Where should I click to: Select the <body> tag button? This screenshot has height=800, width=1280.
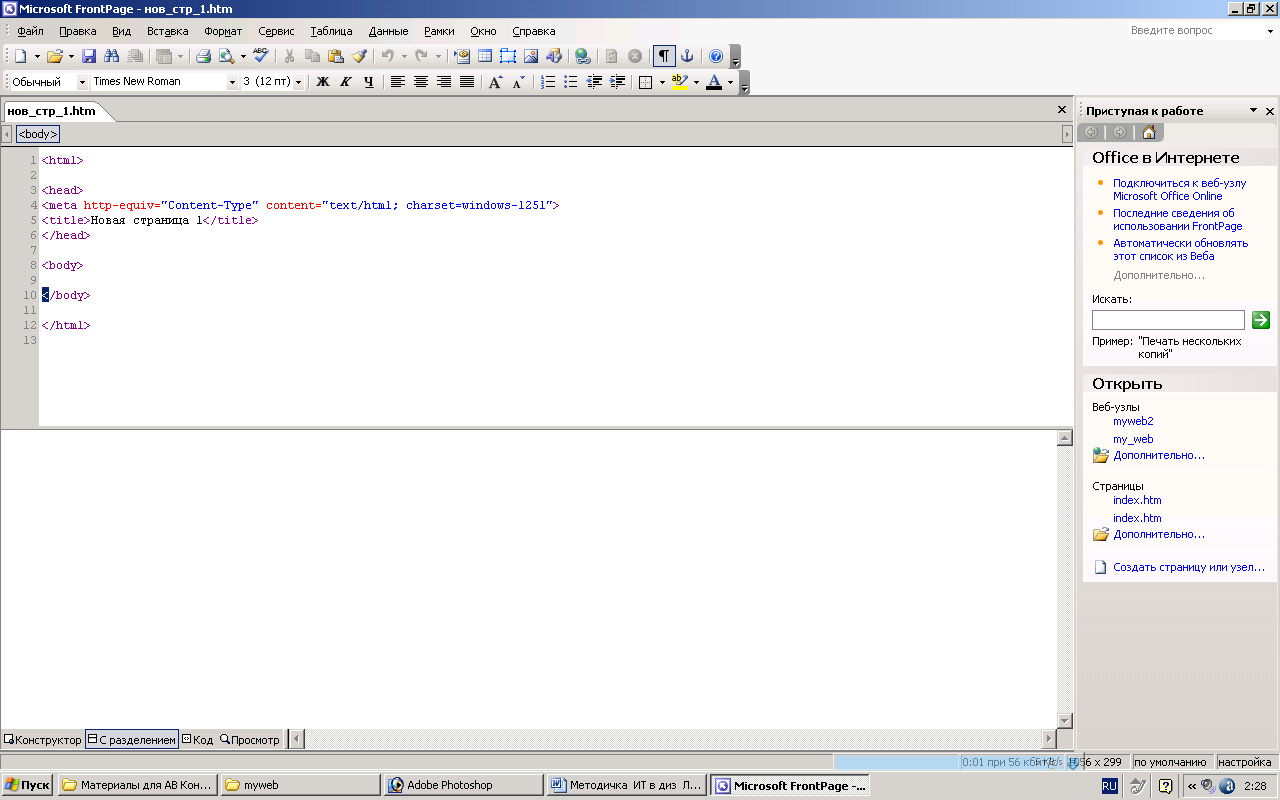tap(38, 134)
